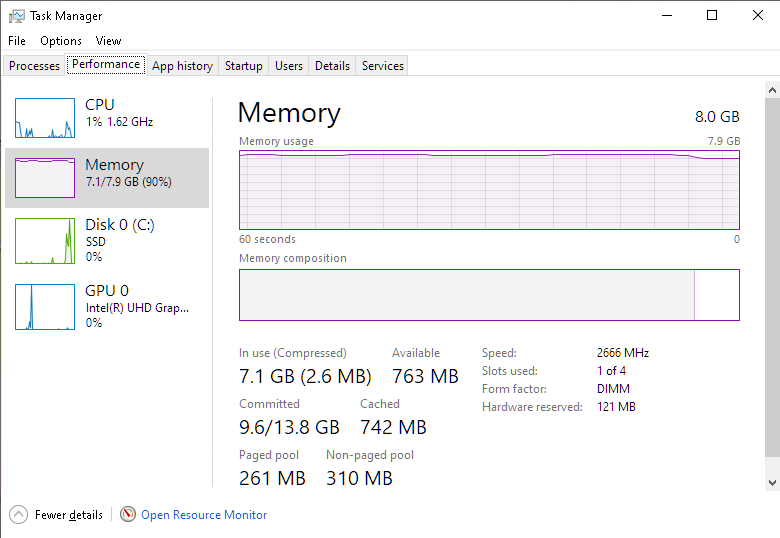The image size is (780, 538).
Task: Click the Cached value 742 MB
Action: [393, 427]
